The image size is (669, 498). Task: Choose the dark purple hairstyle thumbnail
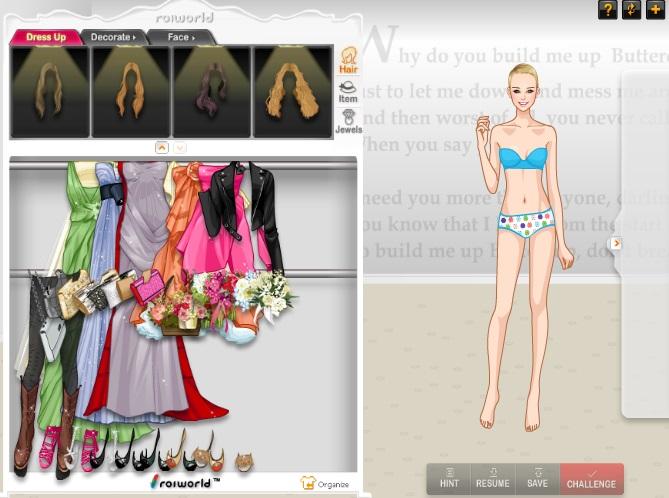[211, 92]
